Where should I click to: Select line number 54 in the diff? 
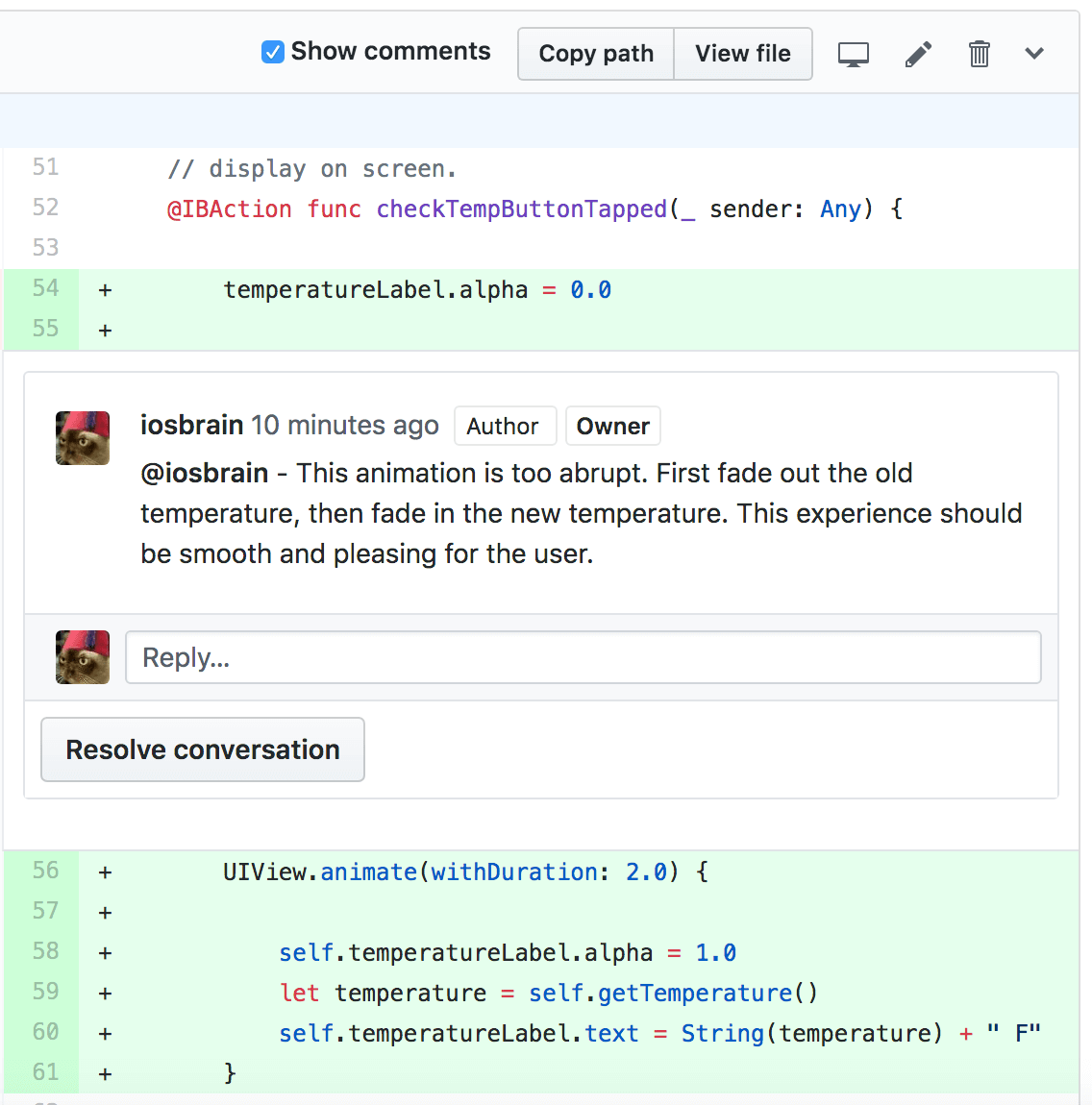[x=45, y=288]
